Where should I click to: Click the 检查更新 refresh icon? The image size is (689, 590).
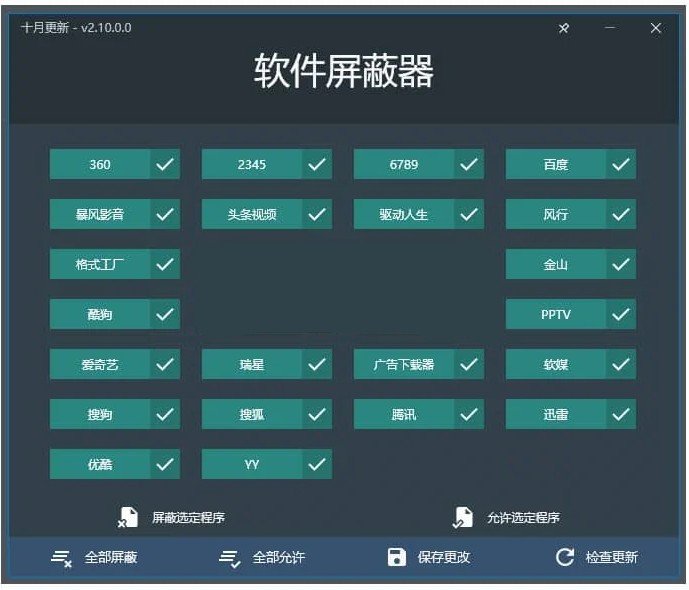[565, 557]
